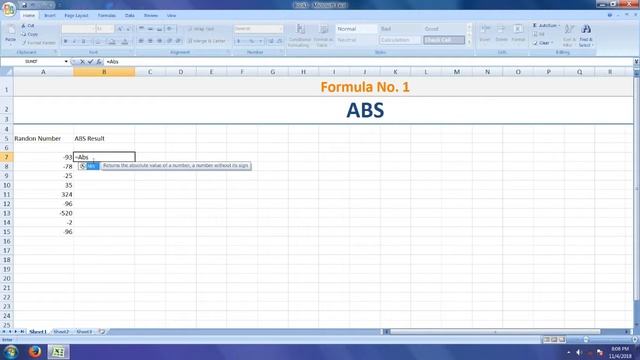640x360 pixels.
Task: Center text horizontally
Action: (150, 41)
